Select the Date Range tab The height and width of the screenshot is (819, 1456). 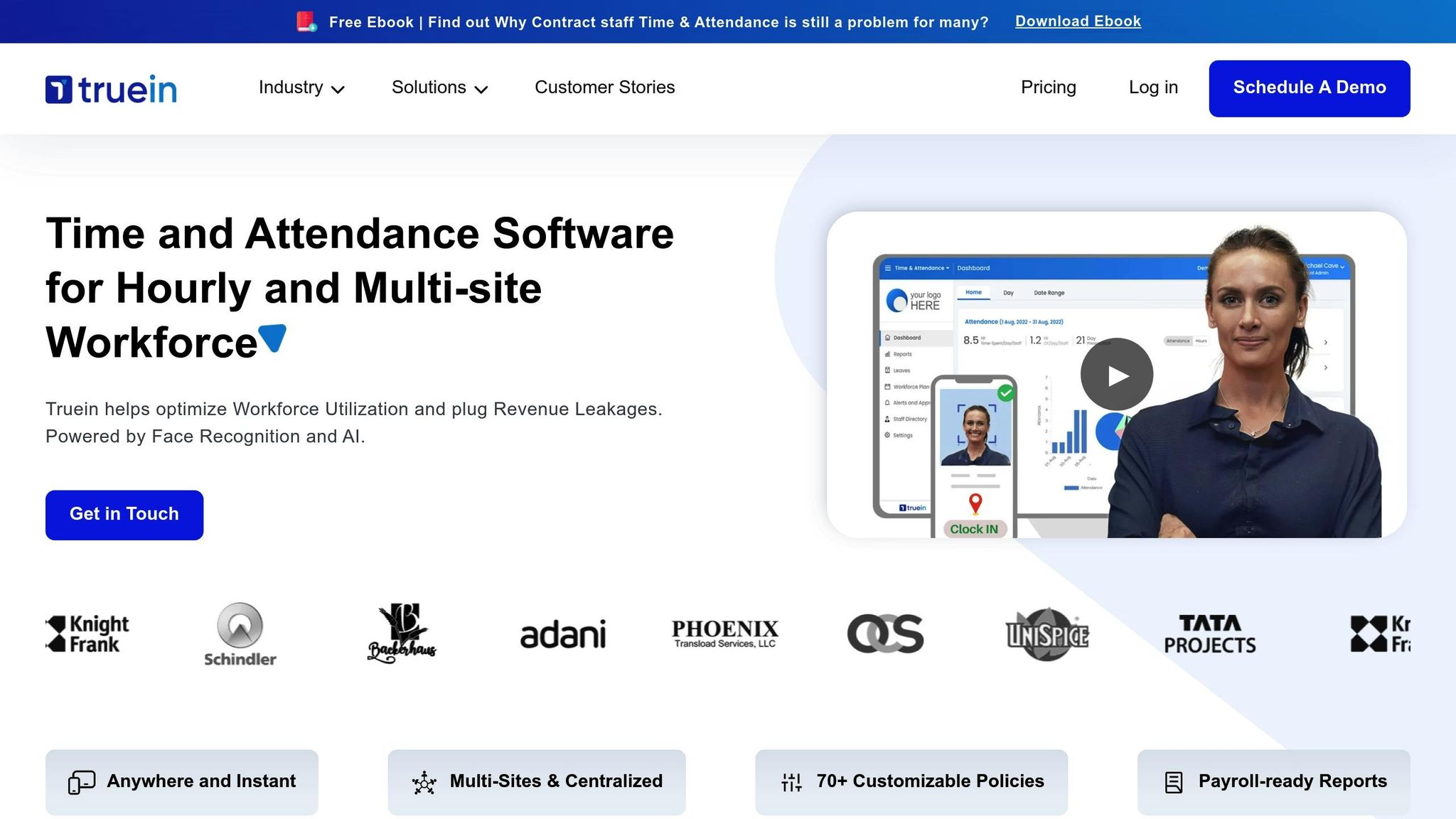[x=1049, y=293]
